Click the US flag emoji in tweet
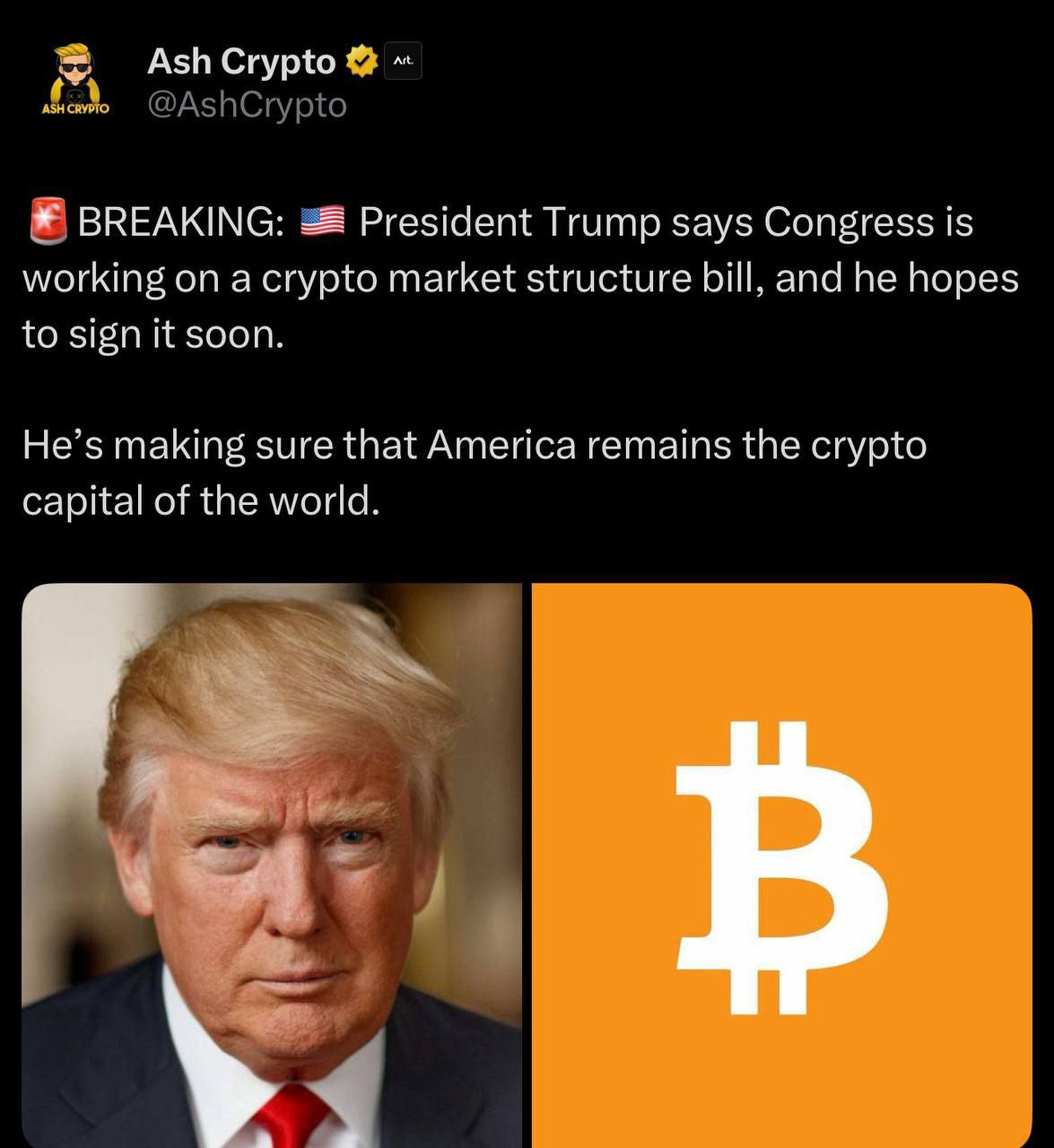1054x1148 pixels. pyautogui.click(x=322, y=222)
